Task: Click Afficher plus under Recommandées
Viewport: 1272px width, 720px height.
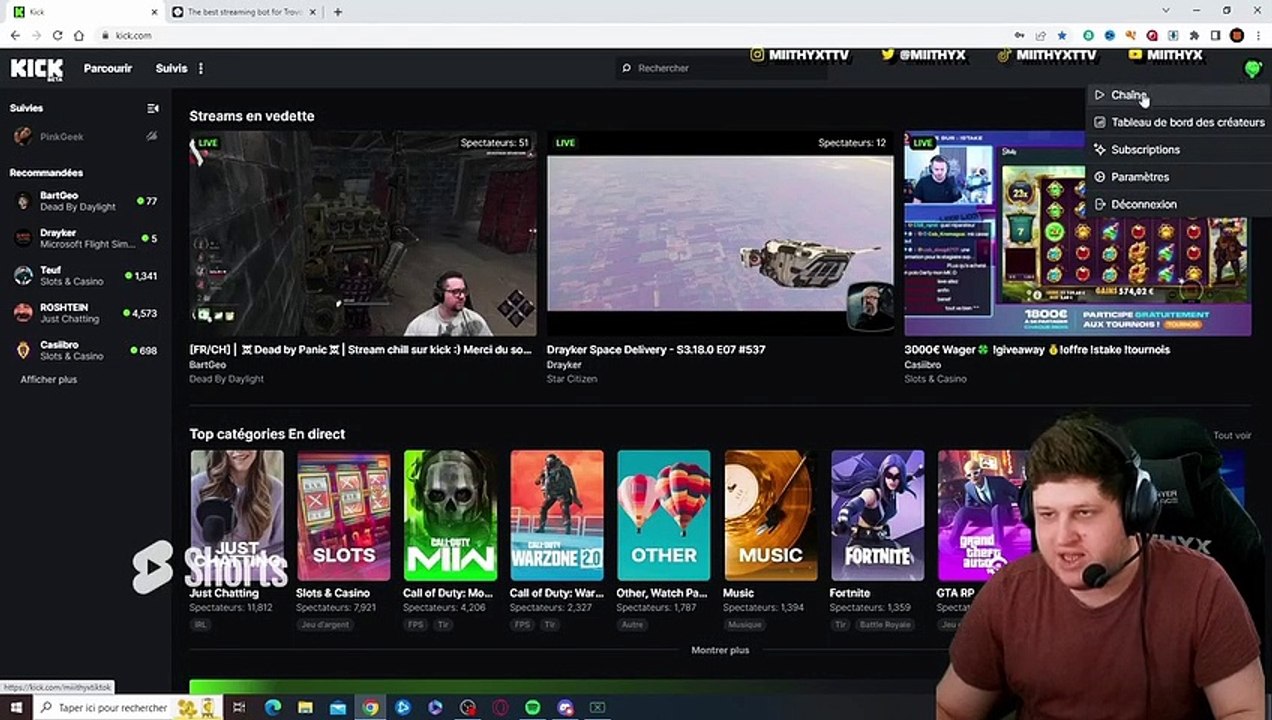Action: [49, 380]
